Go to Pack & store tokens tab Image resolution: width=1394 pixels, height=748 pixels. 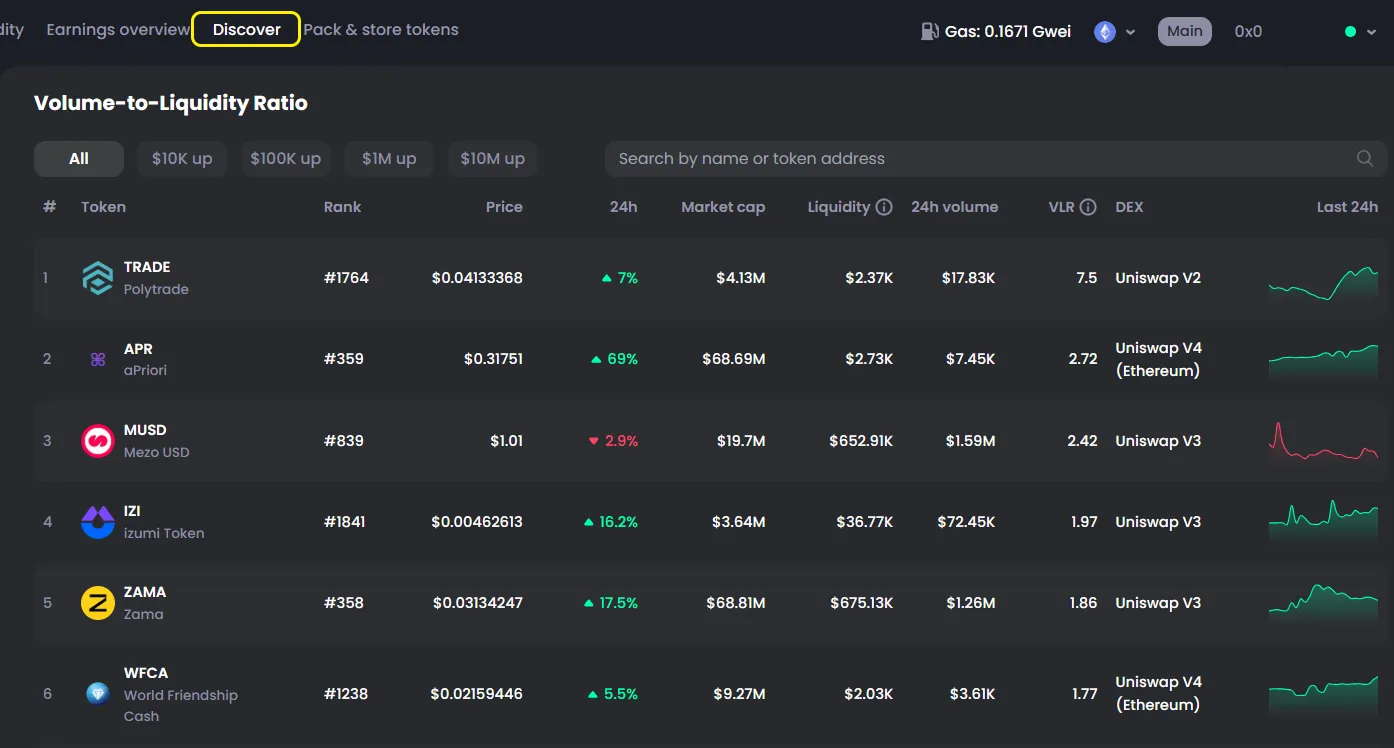381,30
